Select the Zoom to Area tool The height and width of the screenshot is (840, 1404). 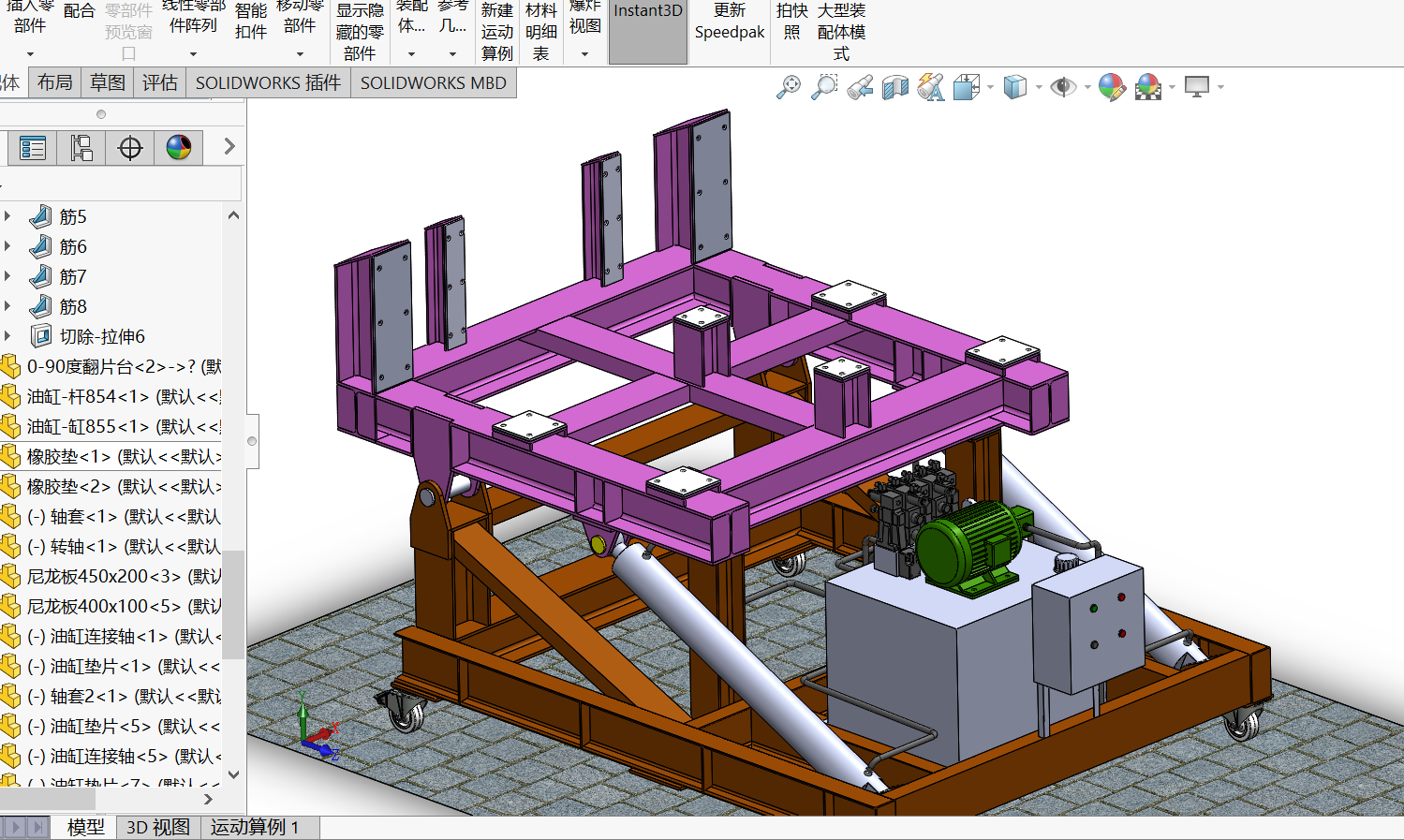(824, 87)
